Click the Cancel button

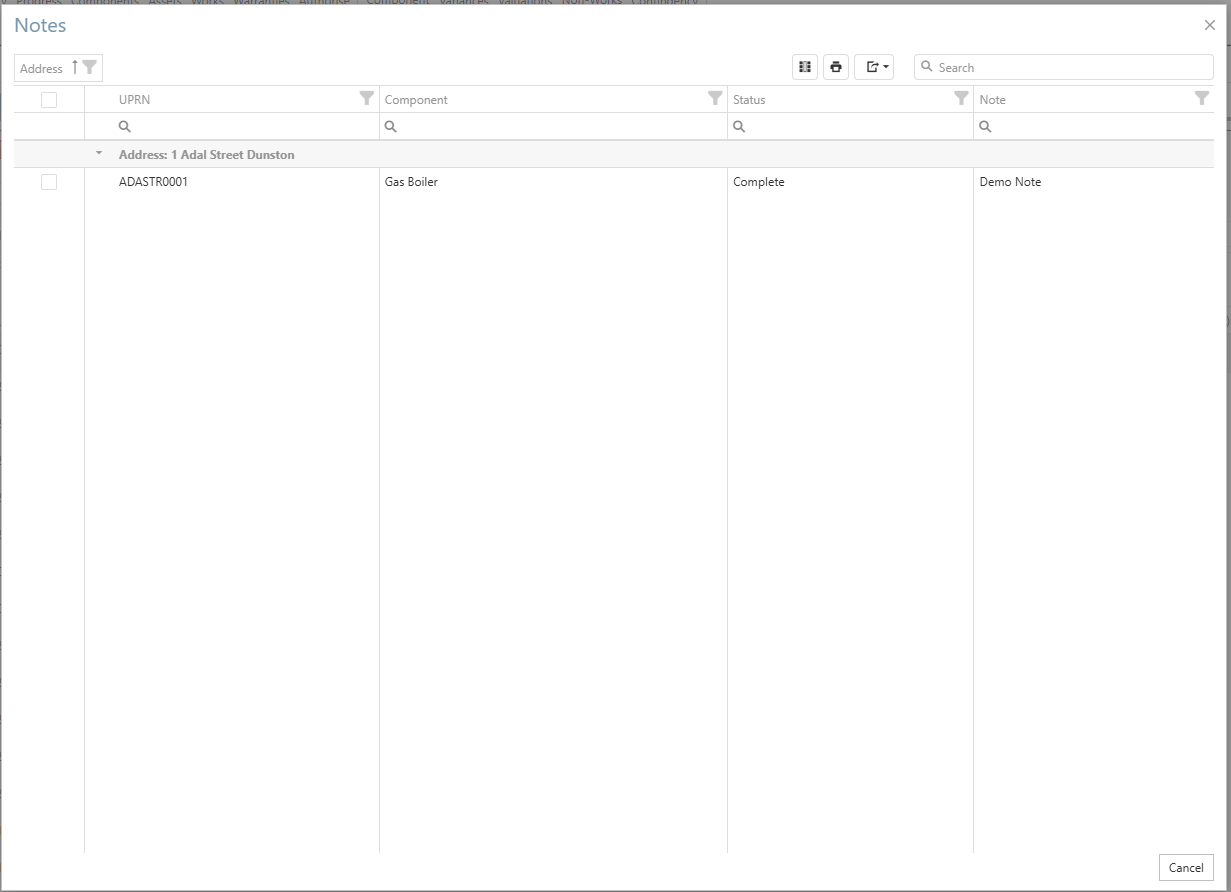(x=1186, y=867)
